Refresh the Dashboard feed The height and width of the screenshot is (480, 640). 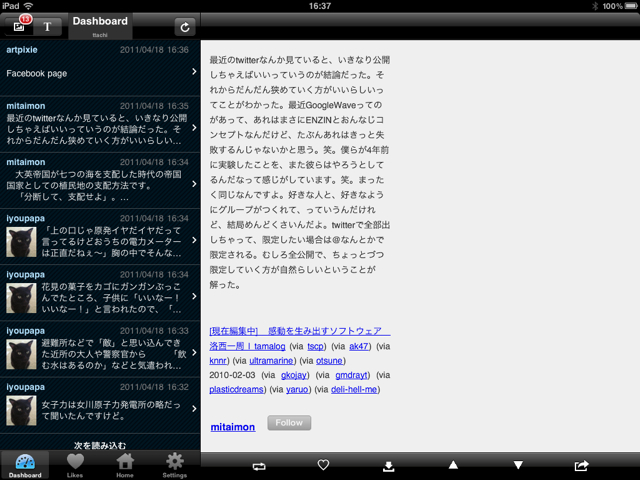pos(183,27)
